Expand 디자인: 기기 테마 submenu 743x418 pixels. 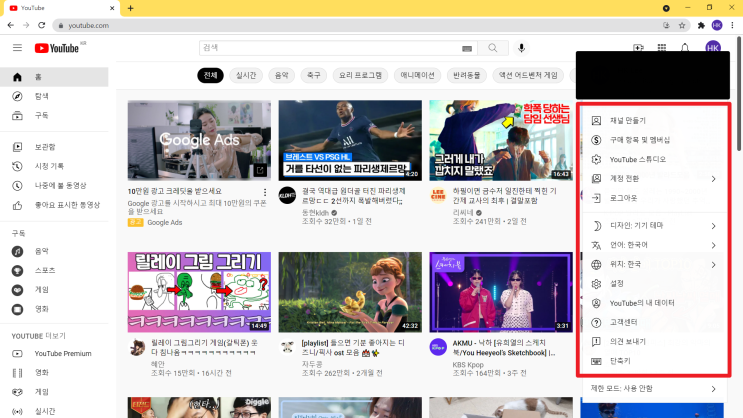click(654, 226)
